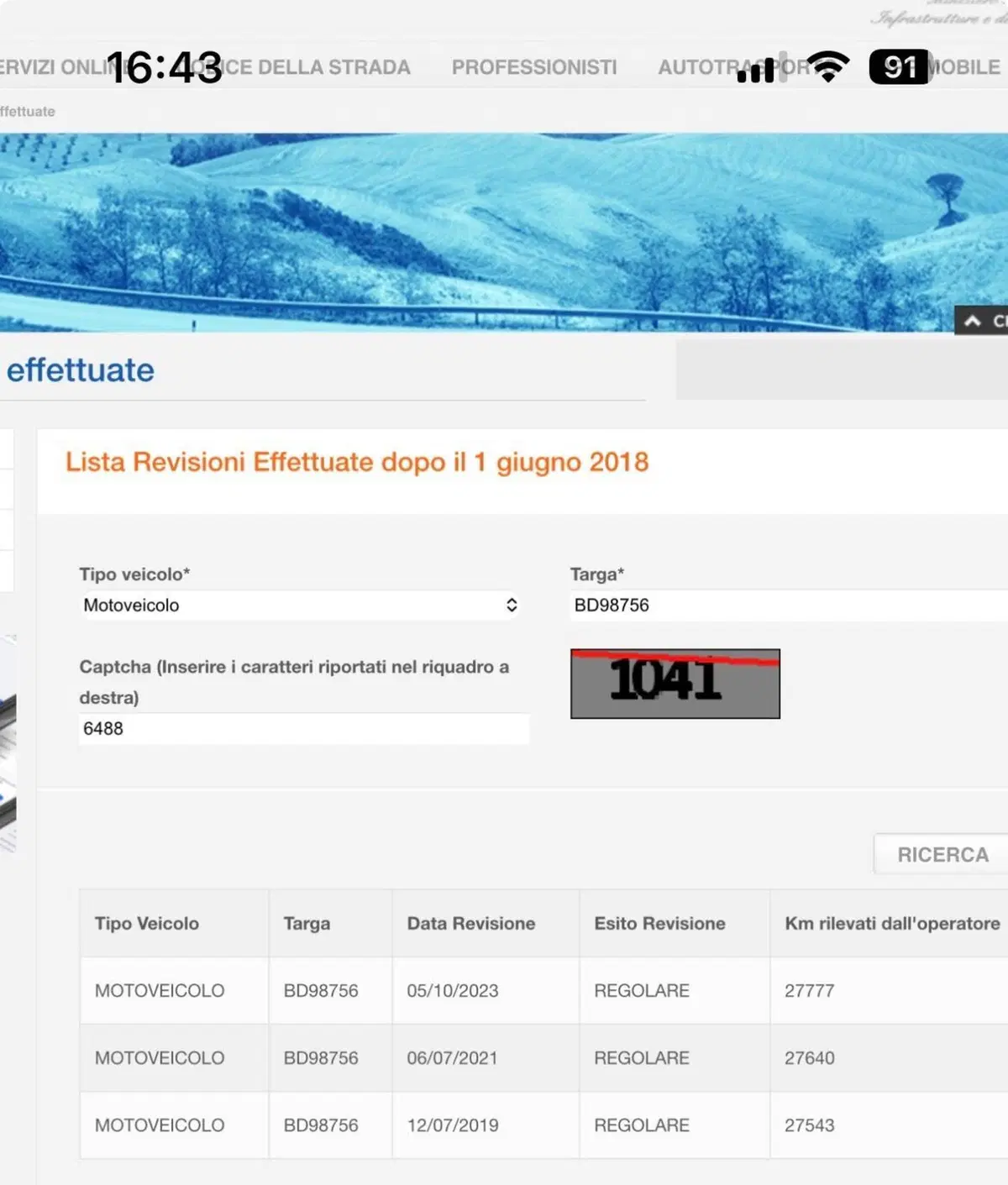
Task: Collapse banner using the up-chevron button
Action: click(981, 321)
